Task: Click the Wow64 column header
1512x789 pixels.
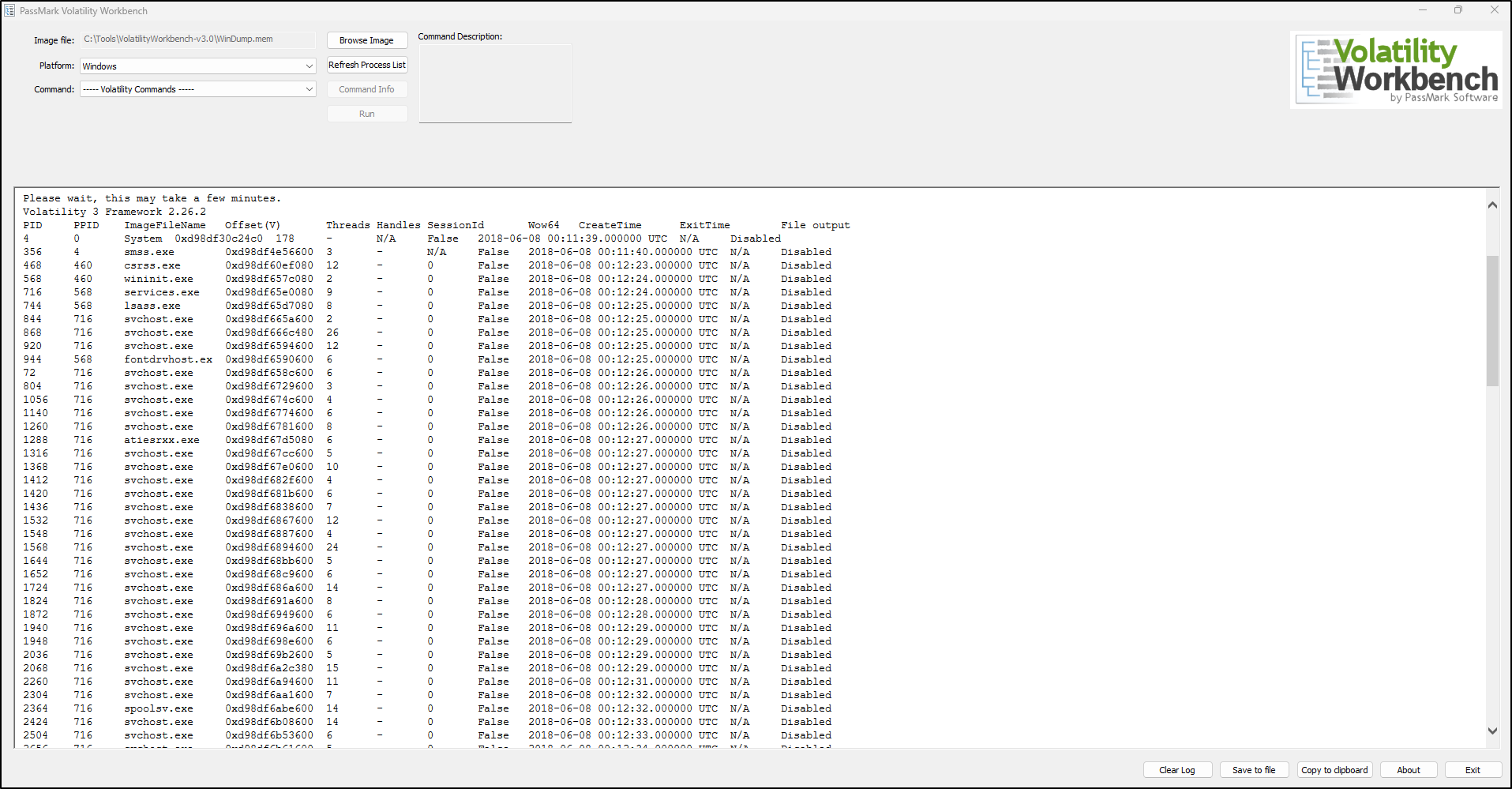Action: point(544,225)
